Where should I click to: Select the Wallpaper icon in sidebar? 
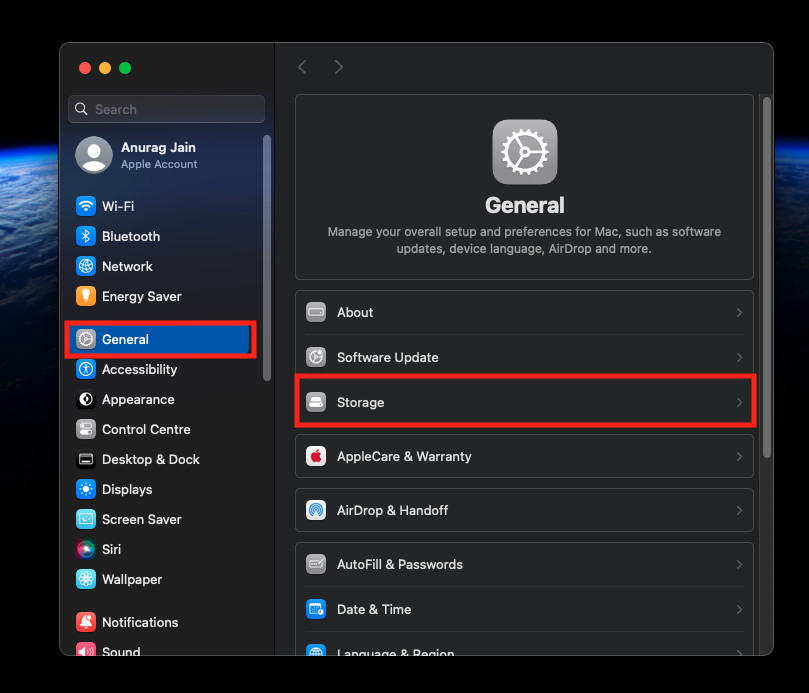coord(86,579)
